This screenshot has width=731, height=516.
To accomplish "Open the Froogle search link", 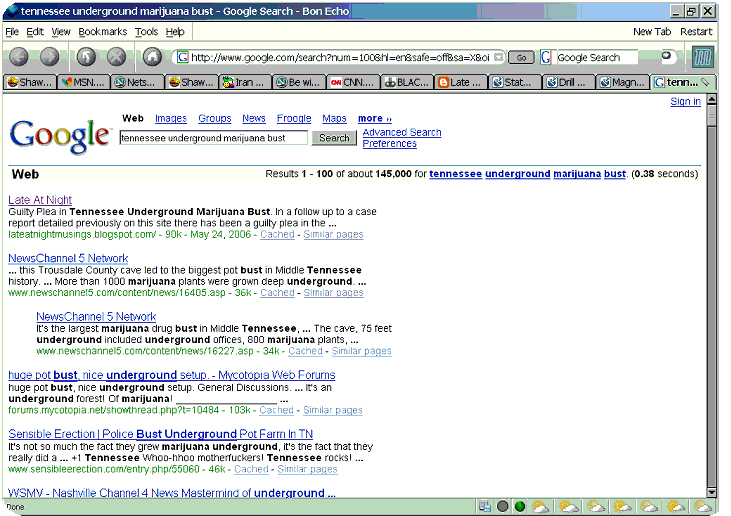I will tap(294, 118).
